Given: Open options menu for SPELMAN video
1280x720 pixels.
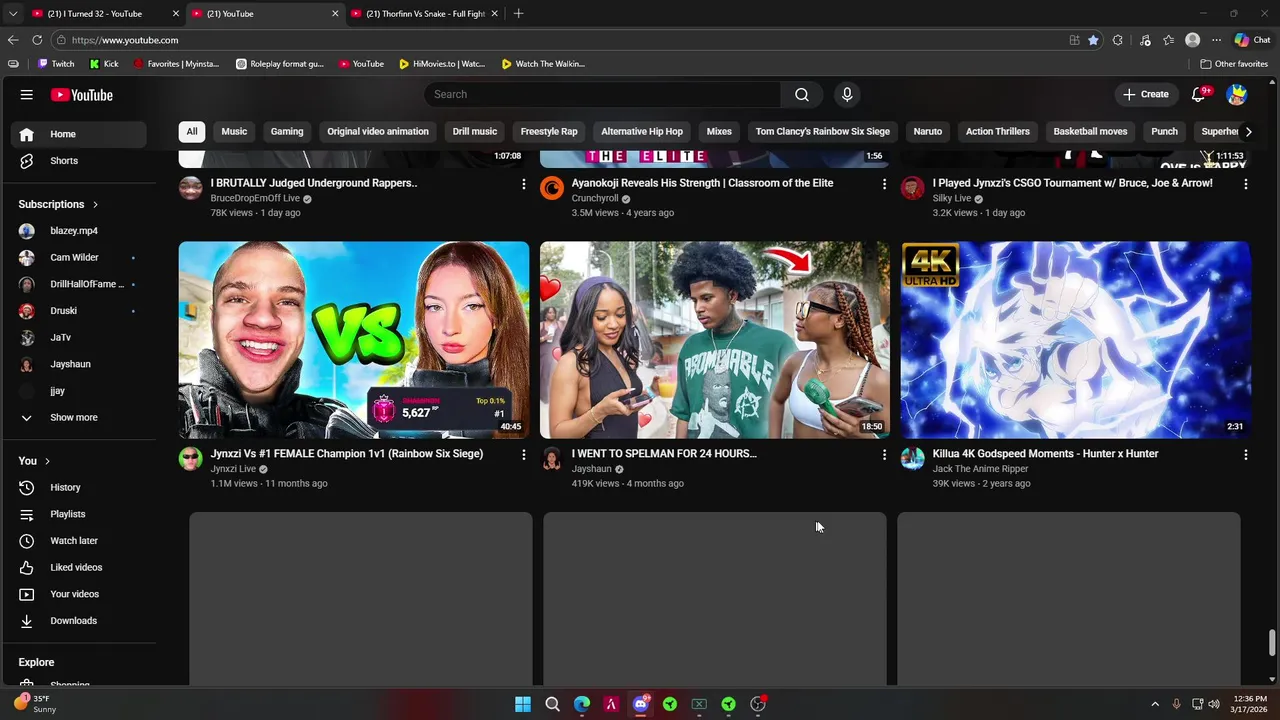Looking at the screenshot, I should click(x=884, y=454).
